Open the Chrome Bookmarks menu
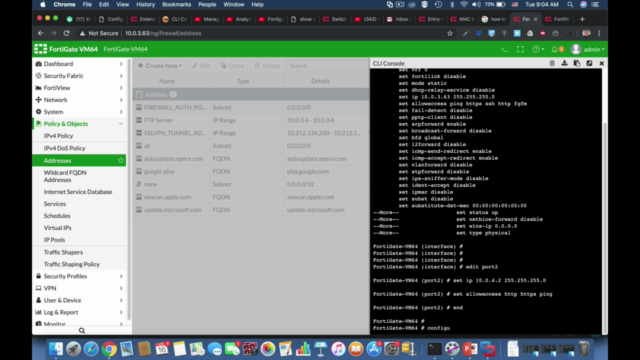This screenshot has width=640, height=360. 176,4
